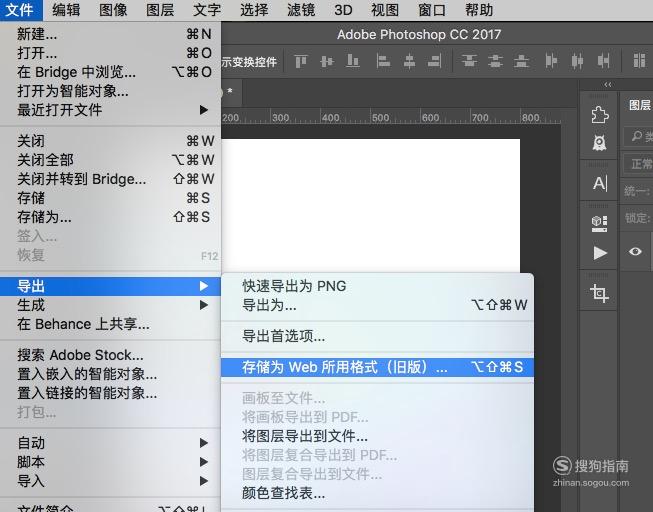The height and width of the screenshot is (512, 653).
Task: Click the align bottom edges icon
Action: click(x=353, y=61)
